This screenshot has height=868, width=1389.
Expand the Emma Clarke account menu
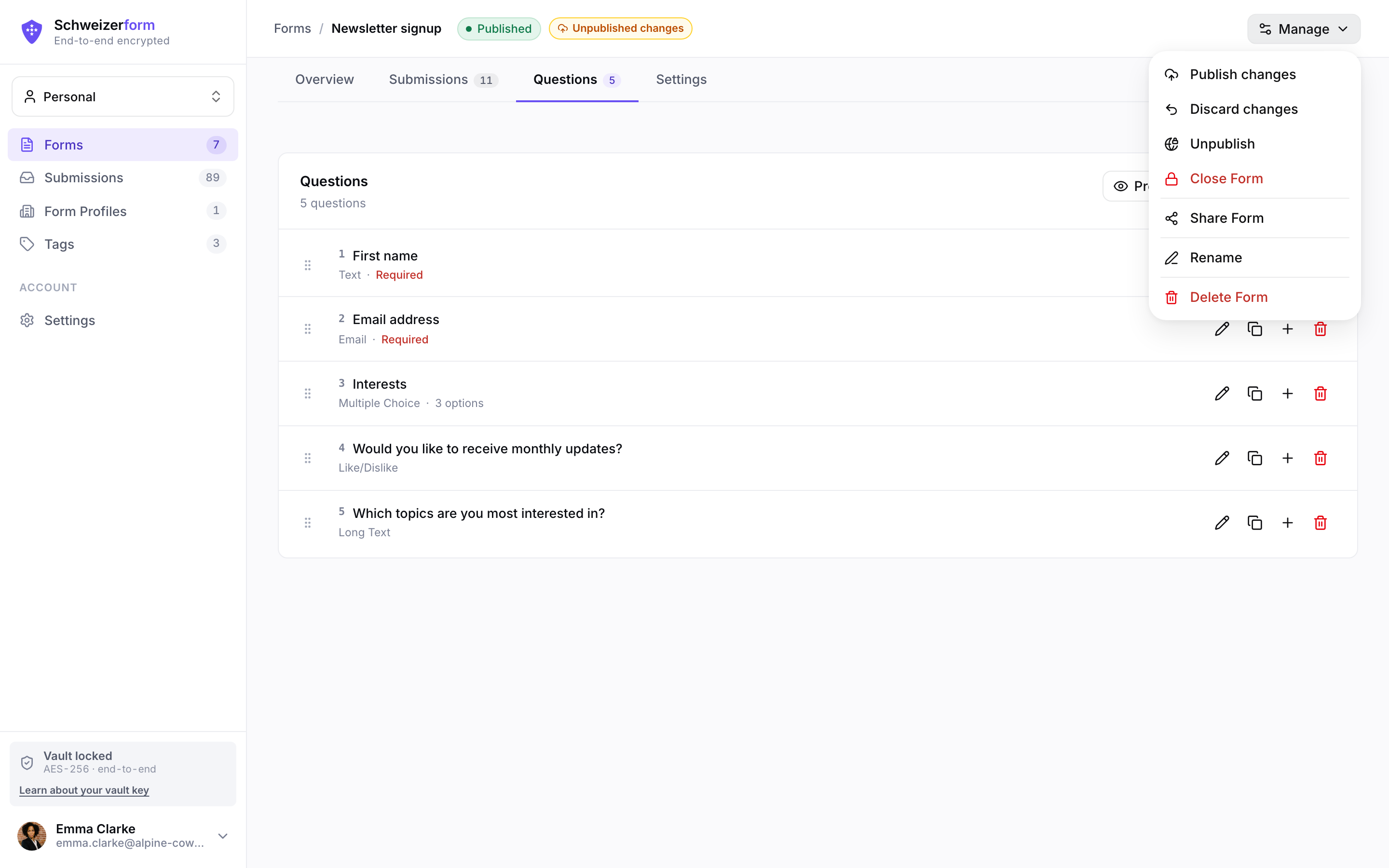coord(223,836)
